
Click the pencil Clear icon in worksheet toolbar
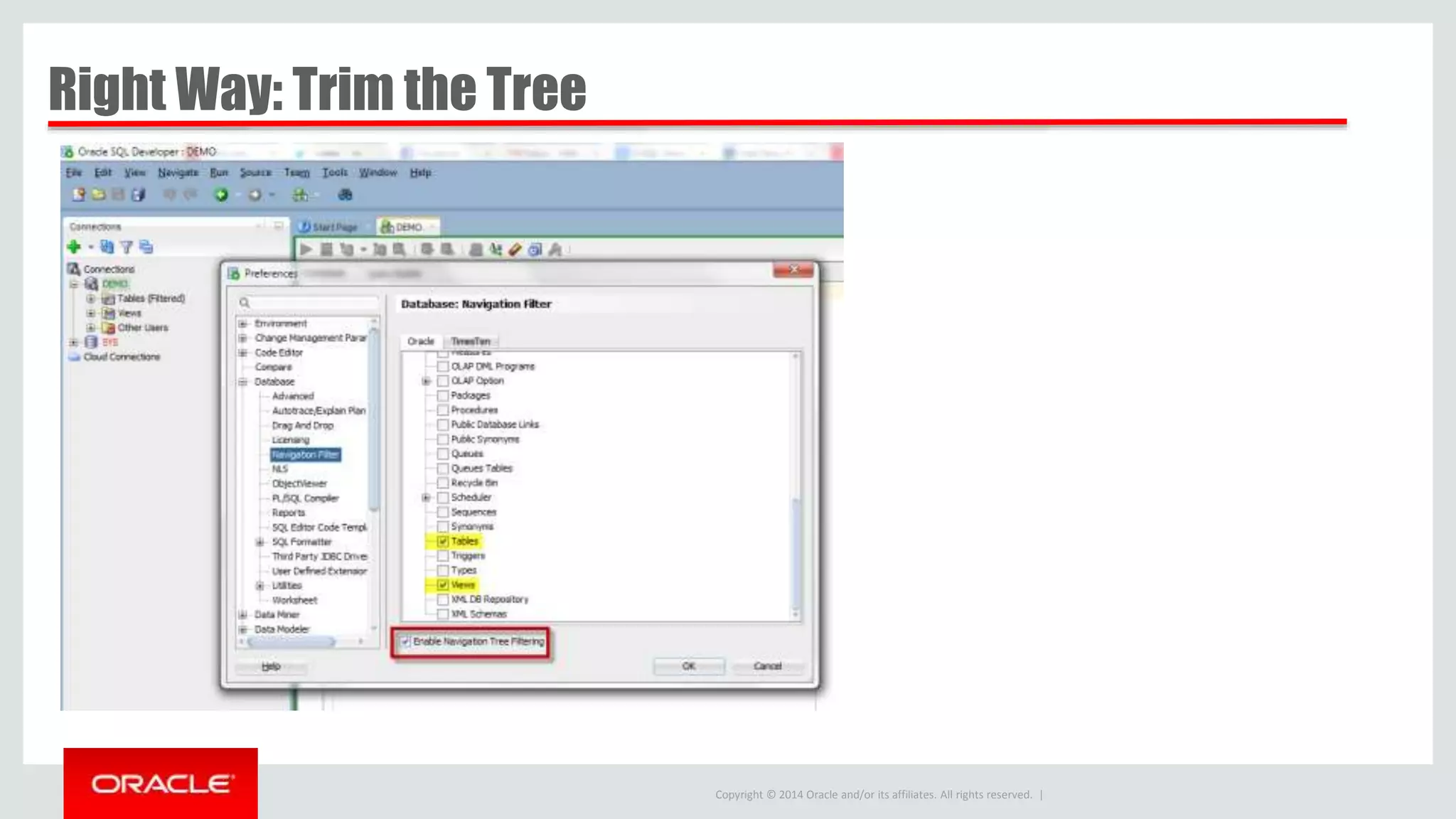(x=515, y=250)
